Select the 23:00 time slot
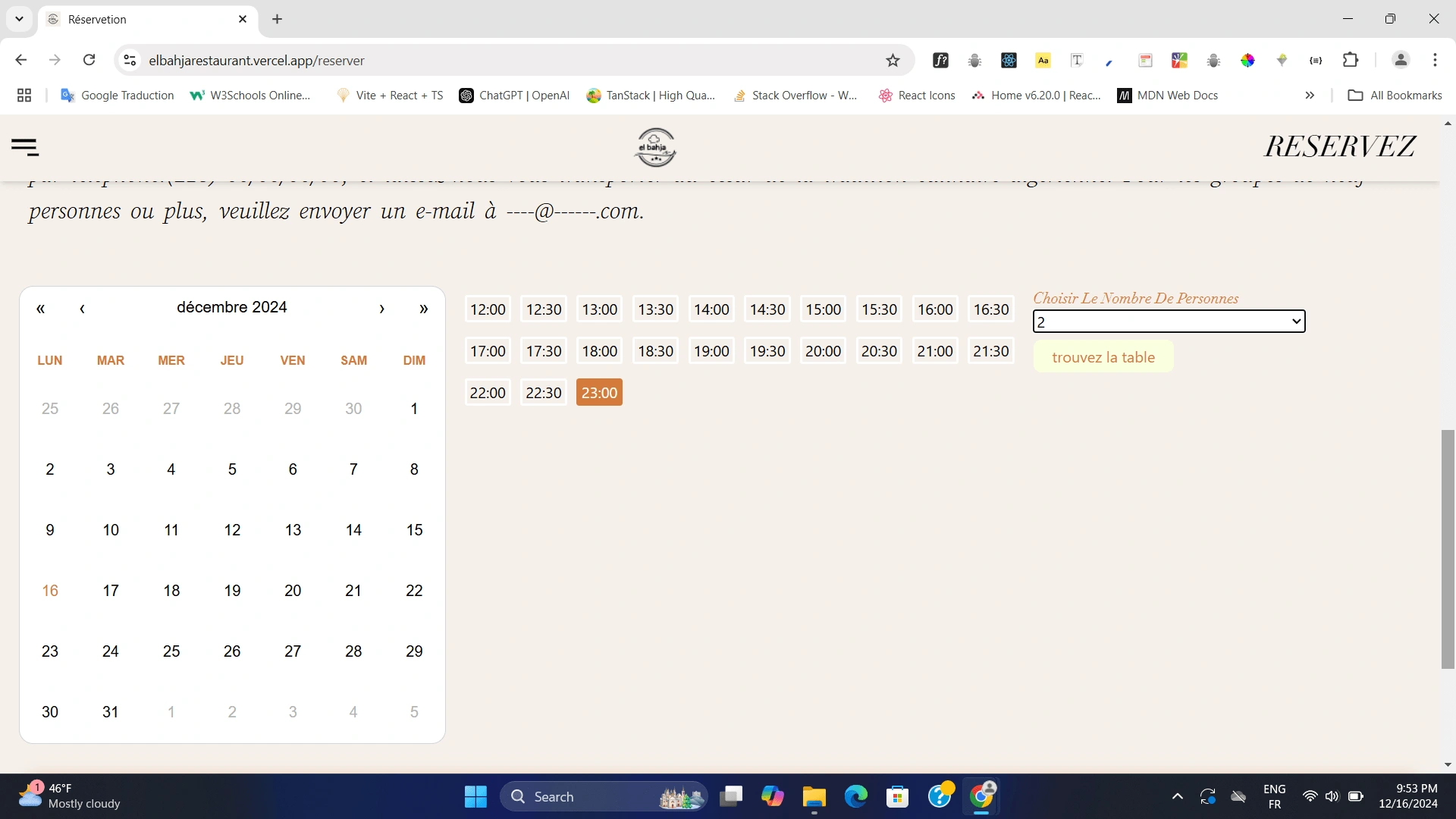 (x=599, y=393)
